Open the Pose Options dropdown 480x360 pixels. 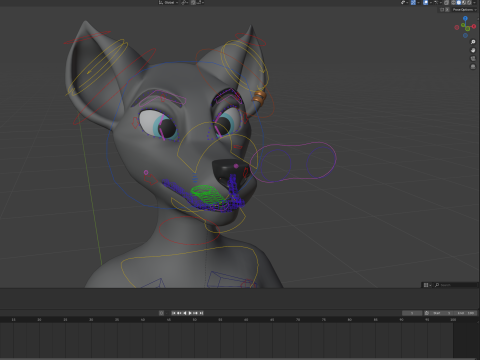[465, 10]
